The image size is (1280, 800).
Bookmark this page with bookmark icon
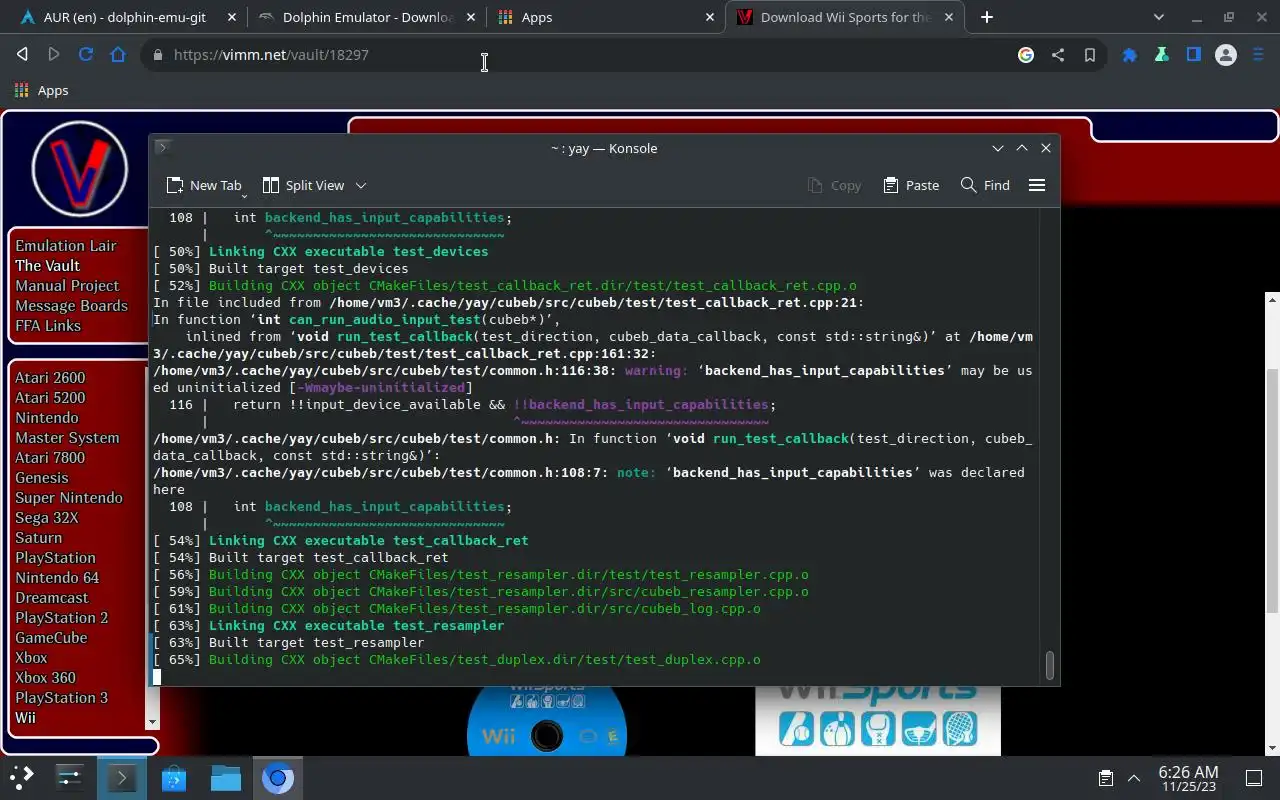tap(1090, 55)
